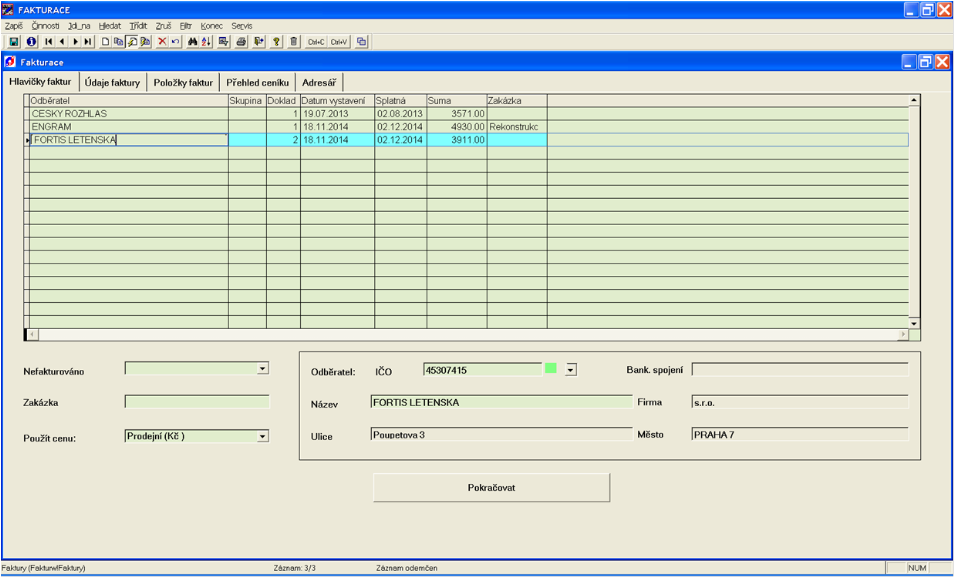The width and height of the screenshot is (954, 577).
Task: Open the Zapiš menu
Action: [x=13, y=26]
